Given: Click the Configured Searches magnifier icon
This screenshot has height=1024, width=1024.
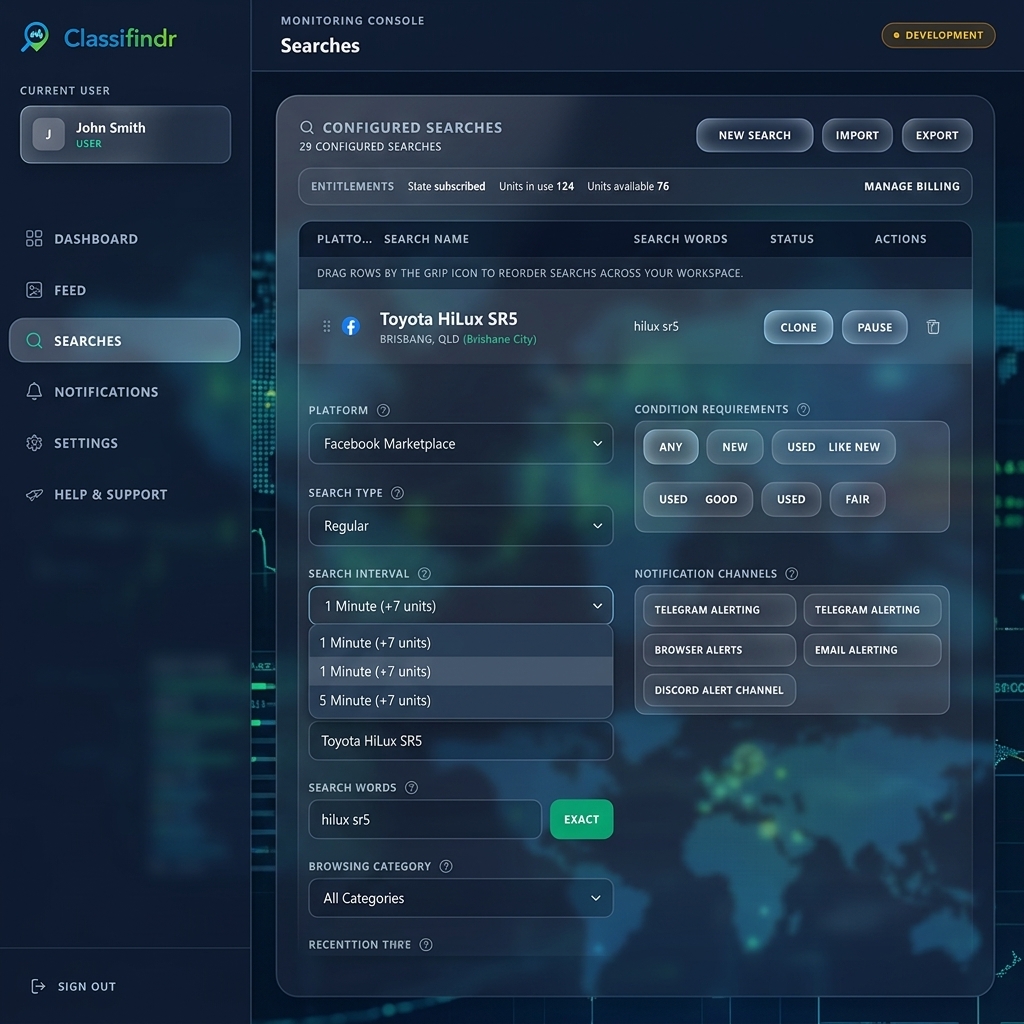Looking at the screenshot, I should pyautogui.click(x=306, y=127).
